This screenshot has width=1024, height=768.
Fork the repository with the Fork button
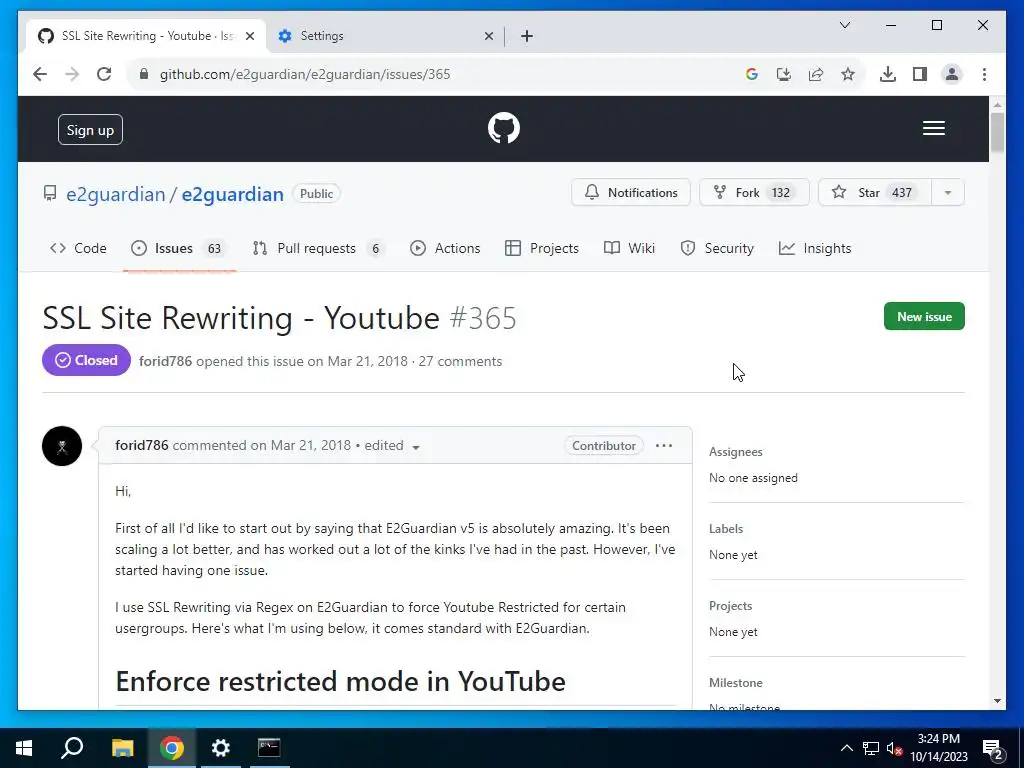pyautogui.click(x=754, y=193)
